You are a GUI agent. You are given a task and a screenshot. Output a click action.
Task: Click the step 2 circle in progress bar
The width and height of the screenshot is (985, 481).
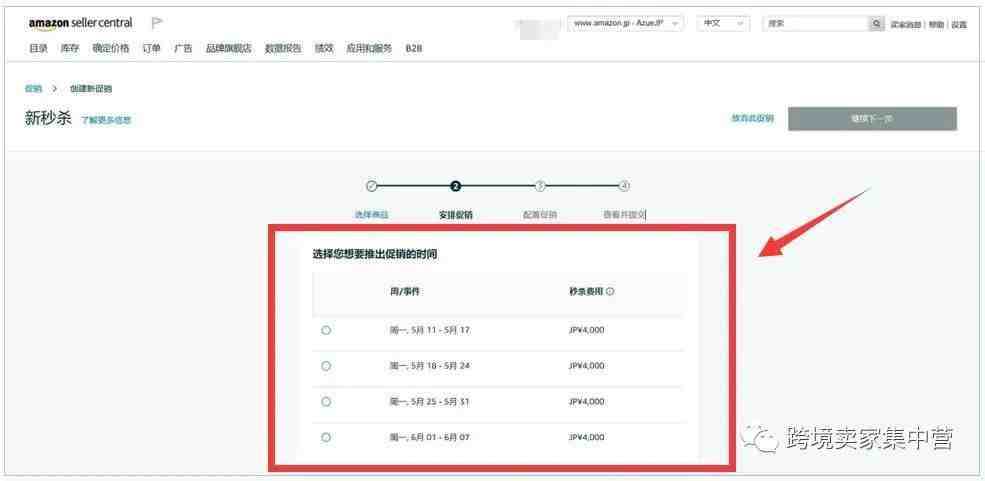(x=455, y=186)
